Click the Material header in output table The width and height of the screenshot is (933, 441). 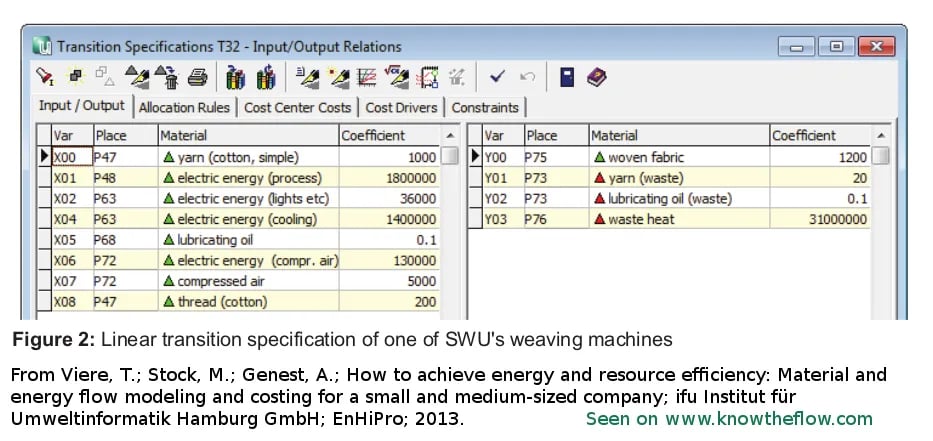click(x=680, y=135)
